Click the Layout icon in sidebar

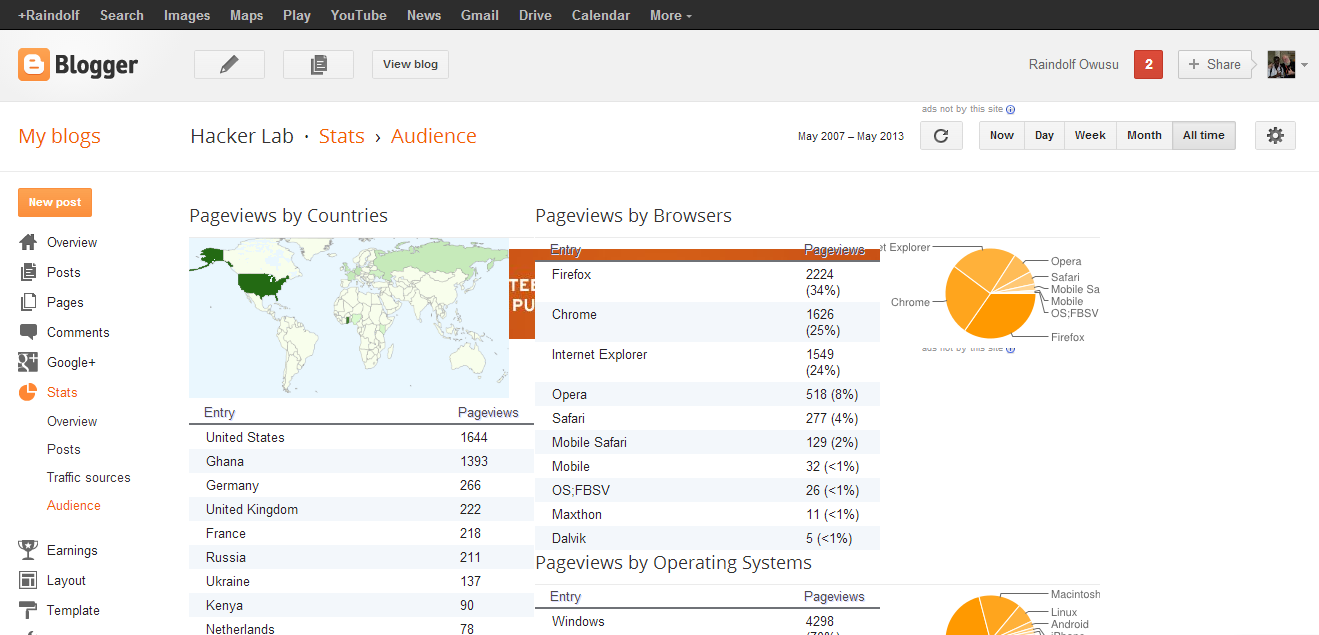pos(28,580)
